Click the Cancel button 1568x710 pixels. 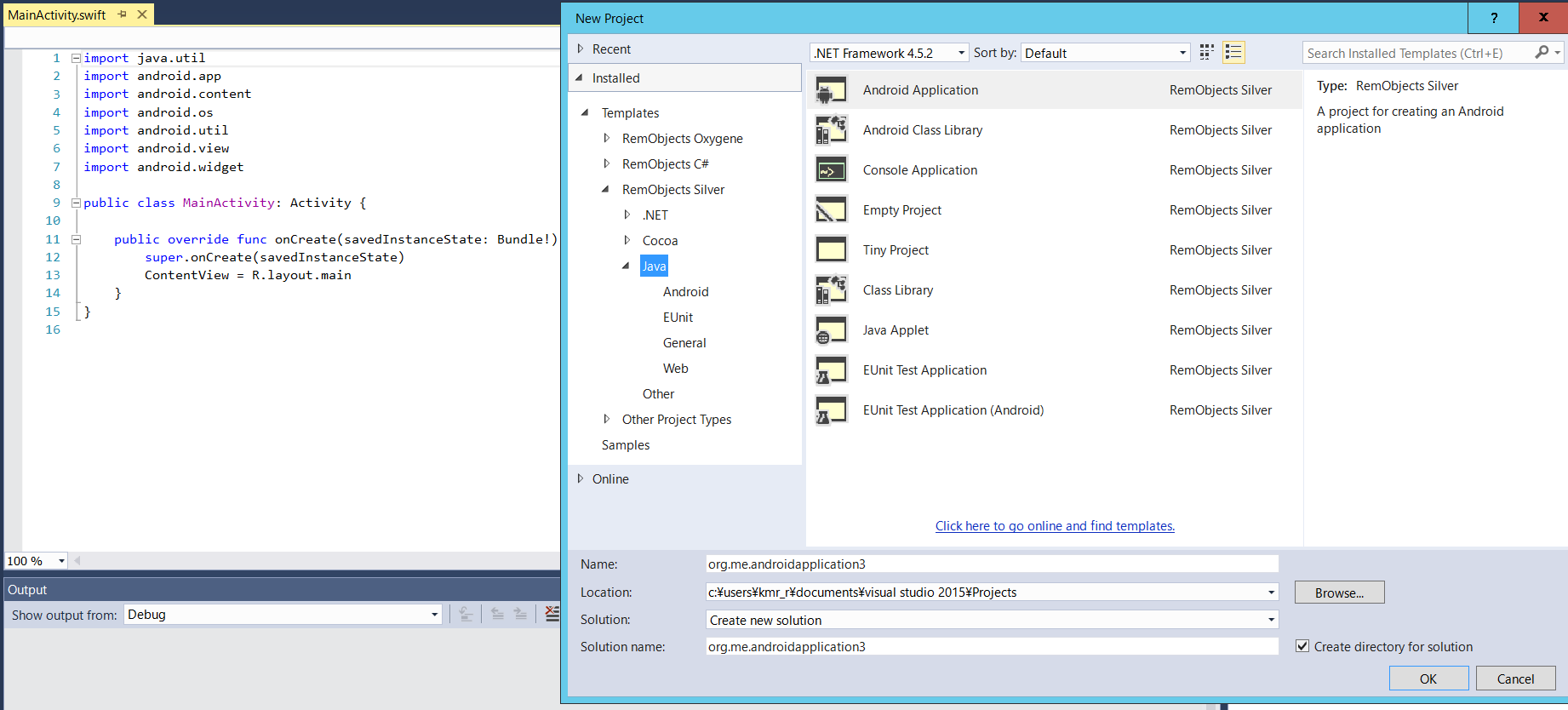tap(1515, 679)
